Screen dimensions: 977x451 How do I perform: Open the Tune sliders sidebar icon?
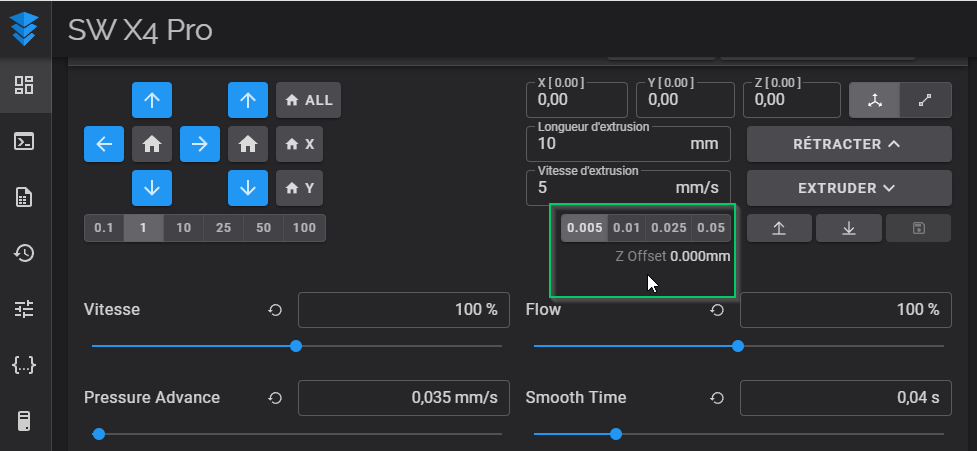pos(24,309)
